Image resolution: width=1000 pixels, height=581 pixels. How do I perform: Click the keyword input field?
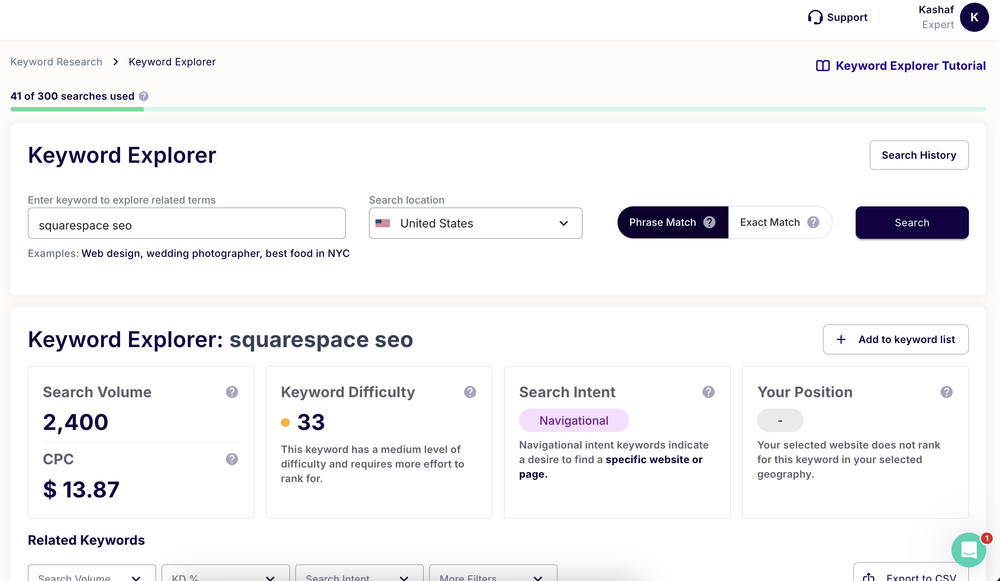tap(187, 223)
